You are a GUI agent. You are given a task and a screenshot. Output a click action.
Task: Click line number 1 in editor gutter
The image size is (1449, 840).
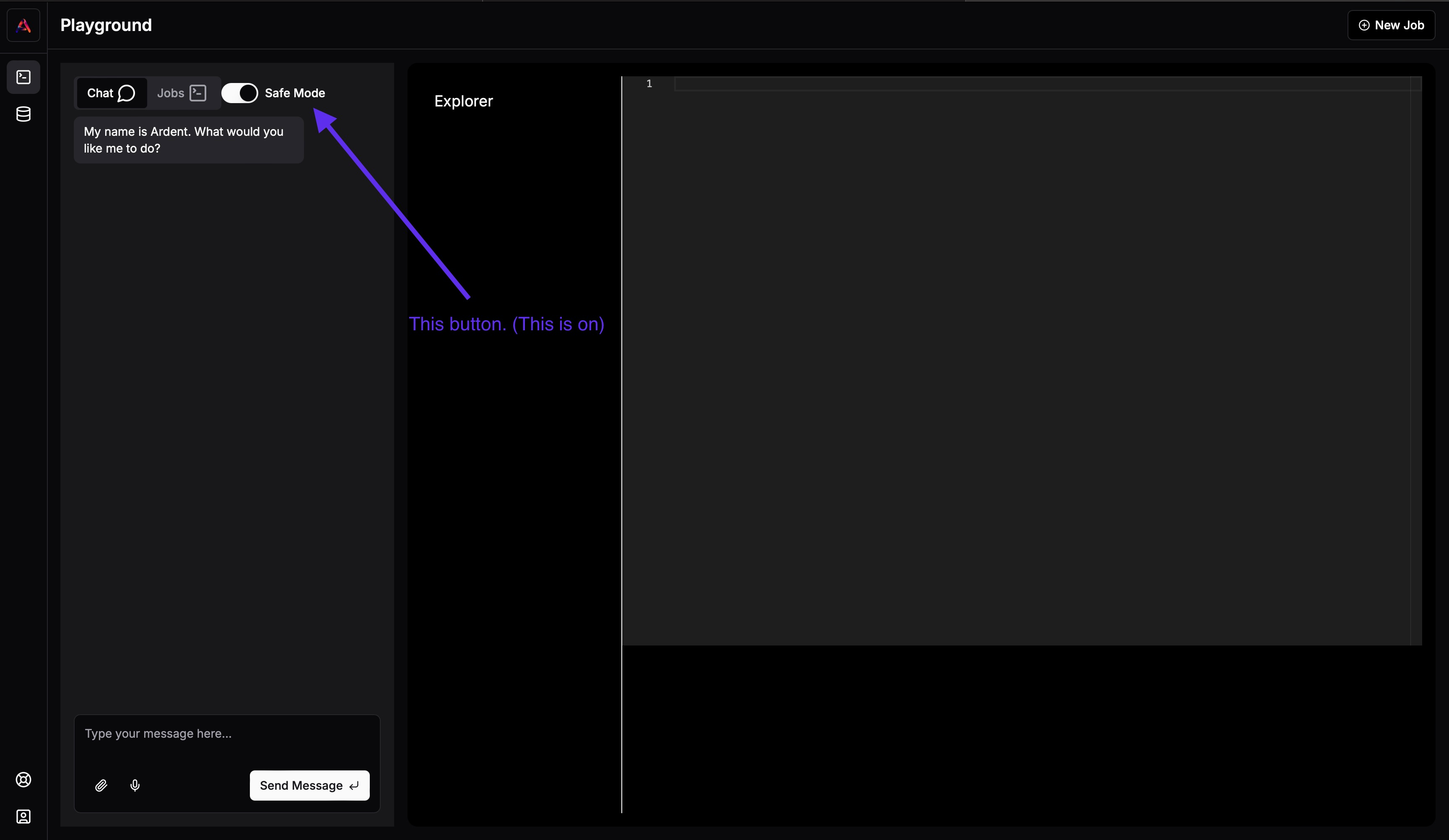649,84
